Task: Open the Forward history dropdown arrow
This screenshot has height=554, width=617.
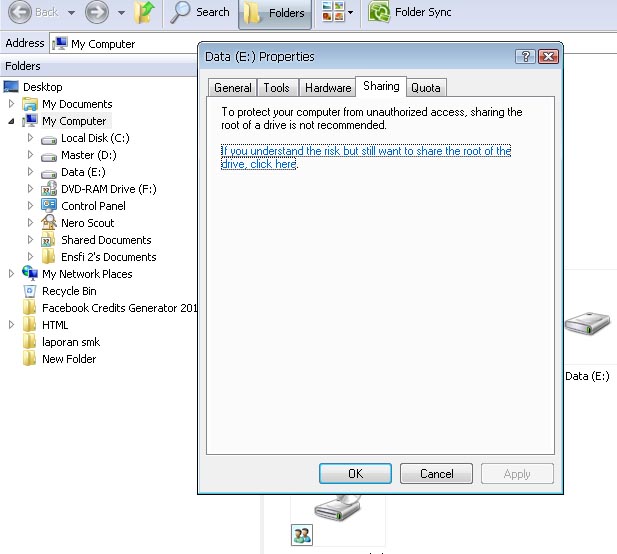Action: pyautogui.click(x=122, y=13)
